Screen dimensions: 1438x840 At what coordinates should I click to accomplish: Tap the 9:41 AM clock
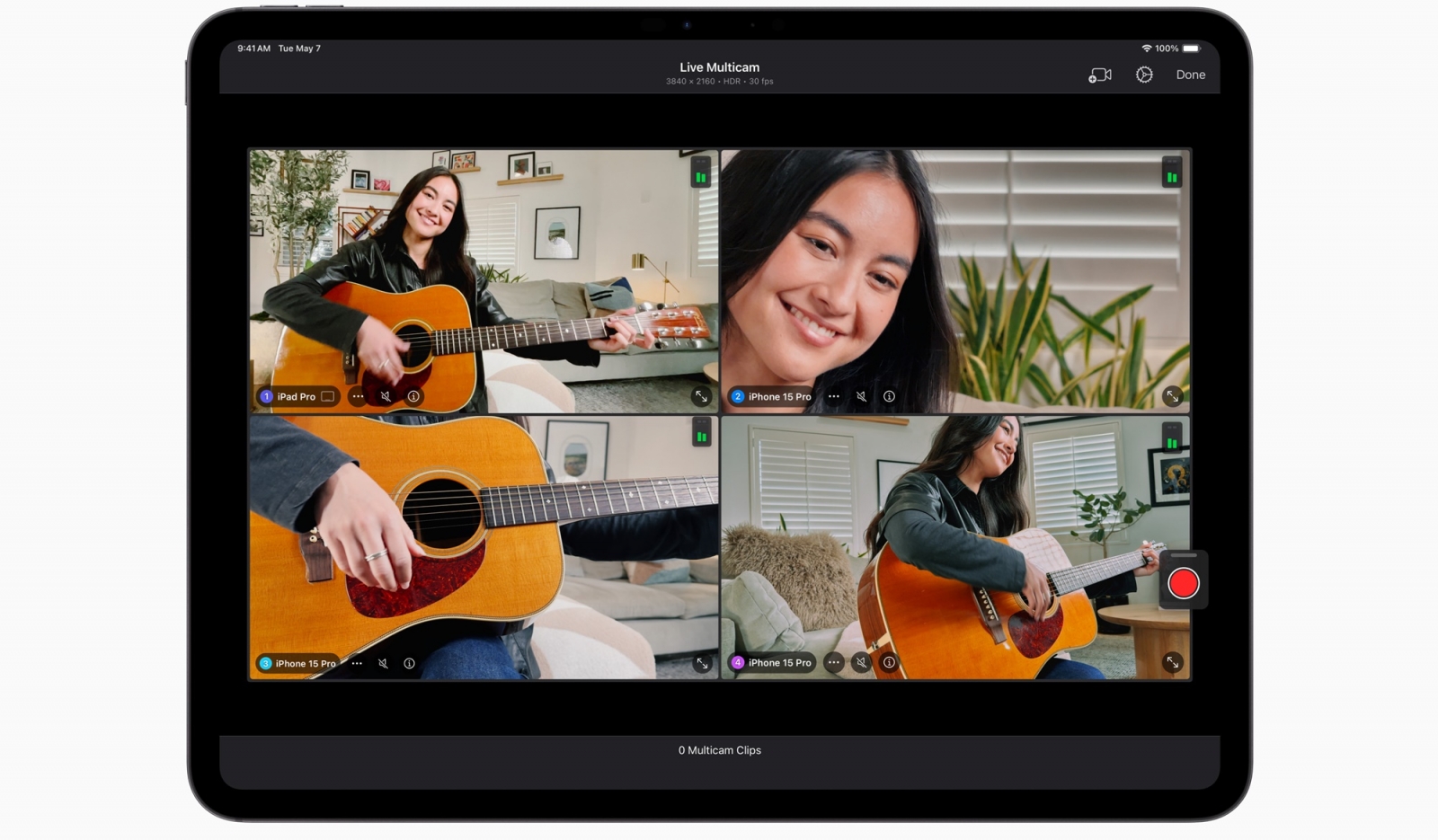253,49
